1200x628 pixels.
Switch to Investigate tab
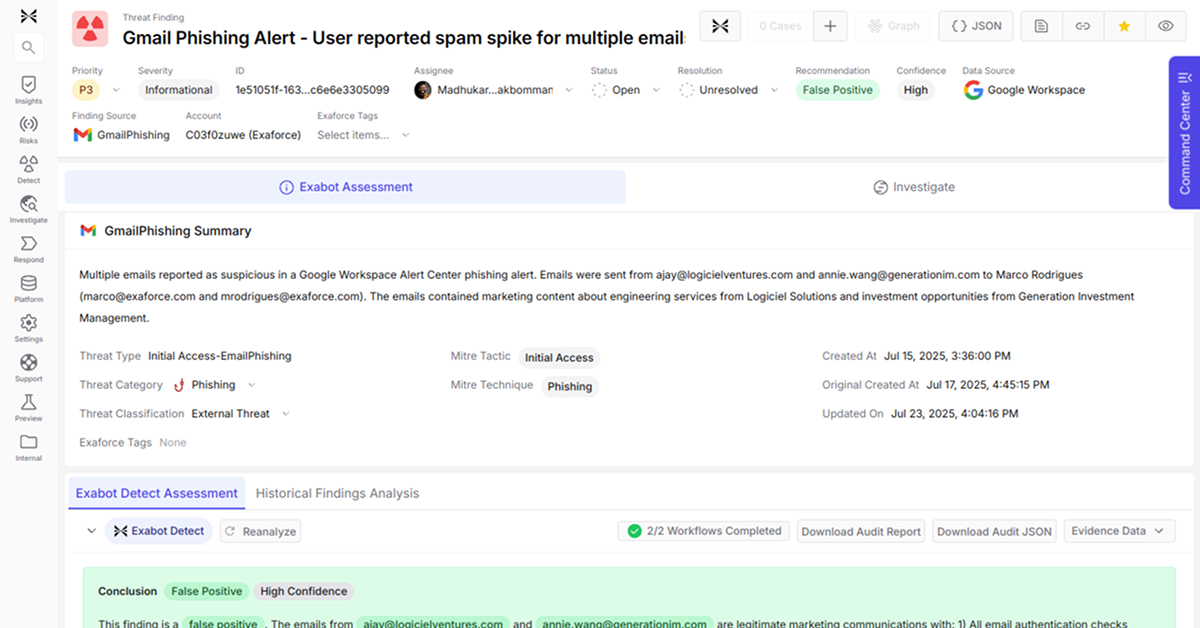(x=913, y=187)
